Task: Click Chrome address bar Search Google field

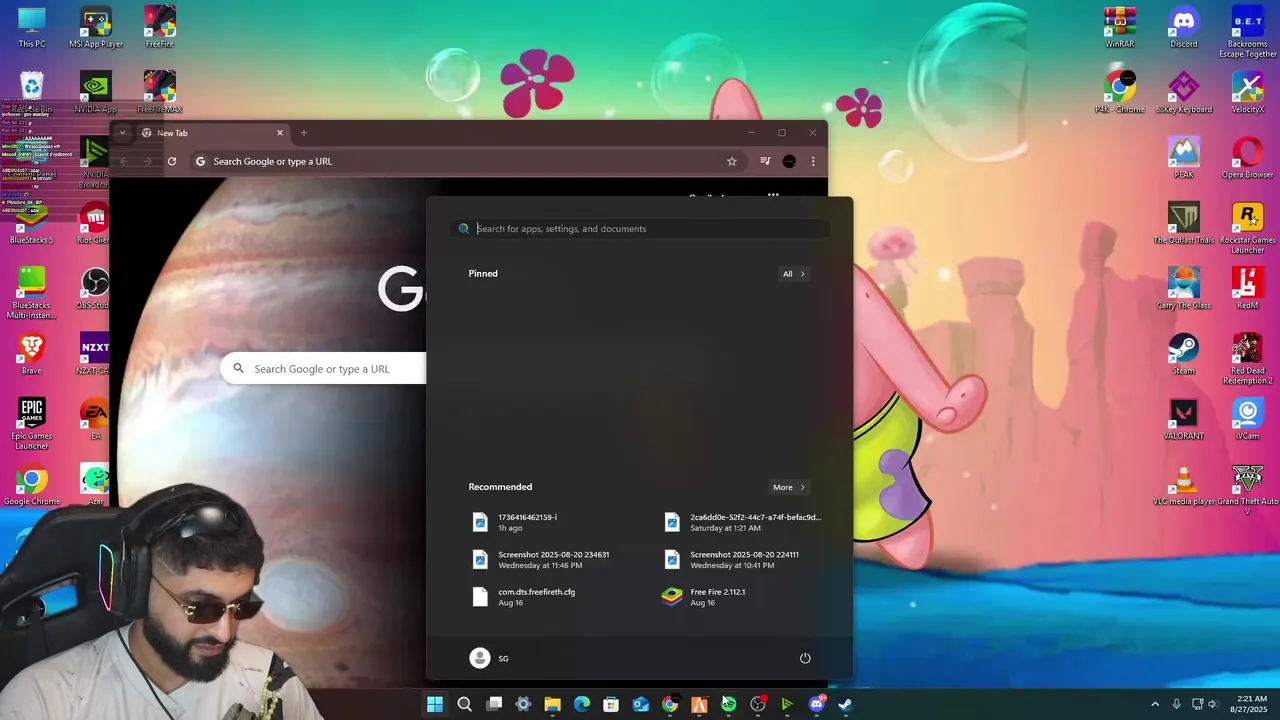Action: [x=465, y=161]
